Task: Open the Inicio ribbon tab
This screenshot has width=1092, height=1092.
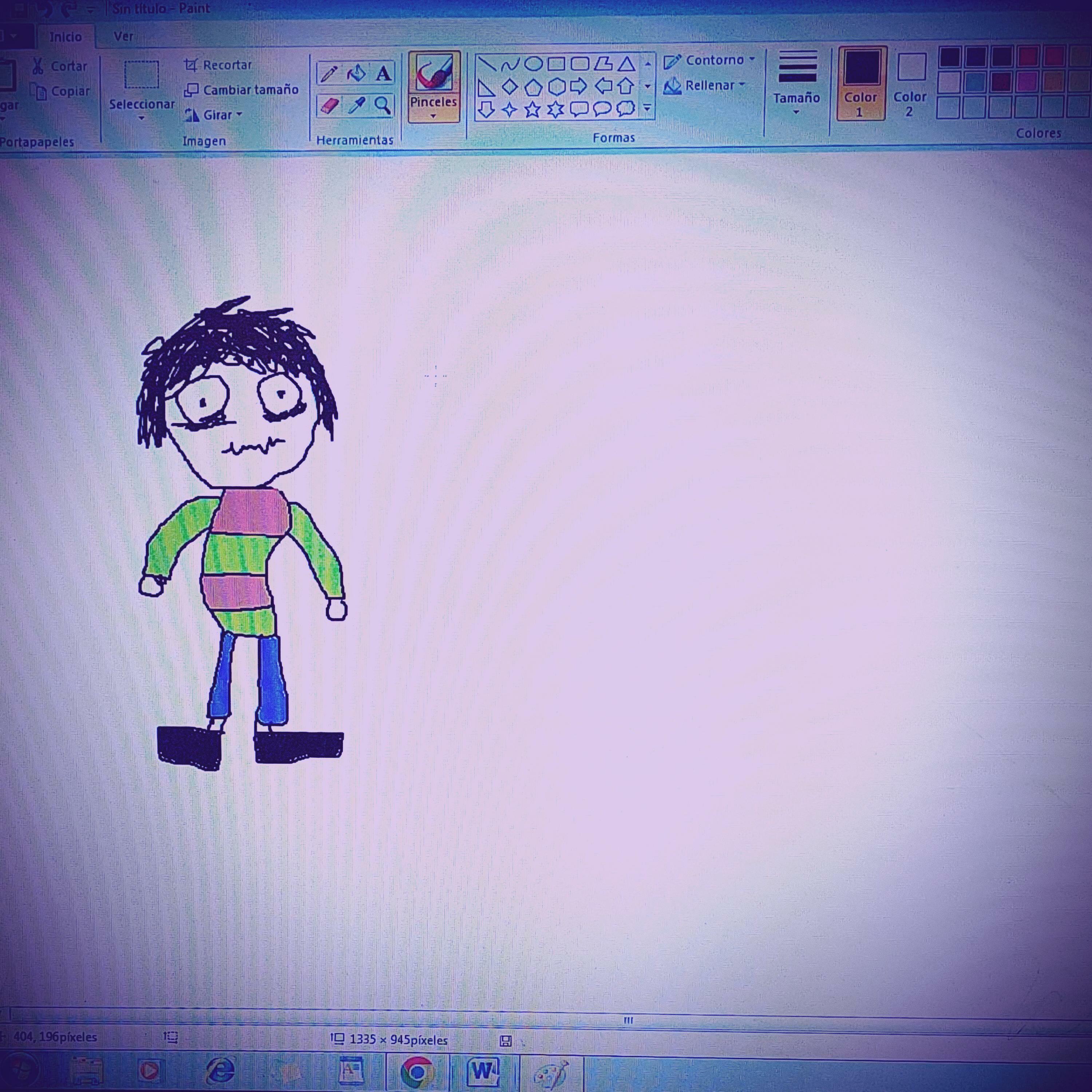Action: pos(66,37)
